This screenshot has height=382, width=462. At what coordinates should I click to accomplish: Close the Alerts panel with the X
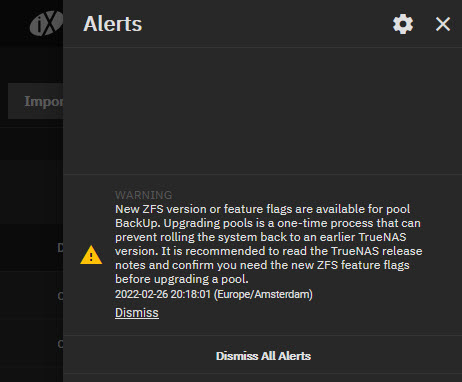click(443, 24)
